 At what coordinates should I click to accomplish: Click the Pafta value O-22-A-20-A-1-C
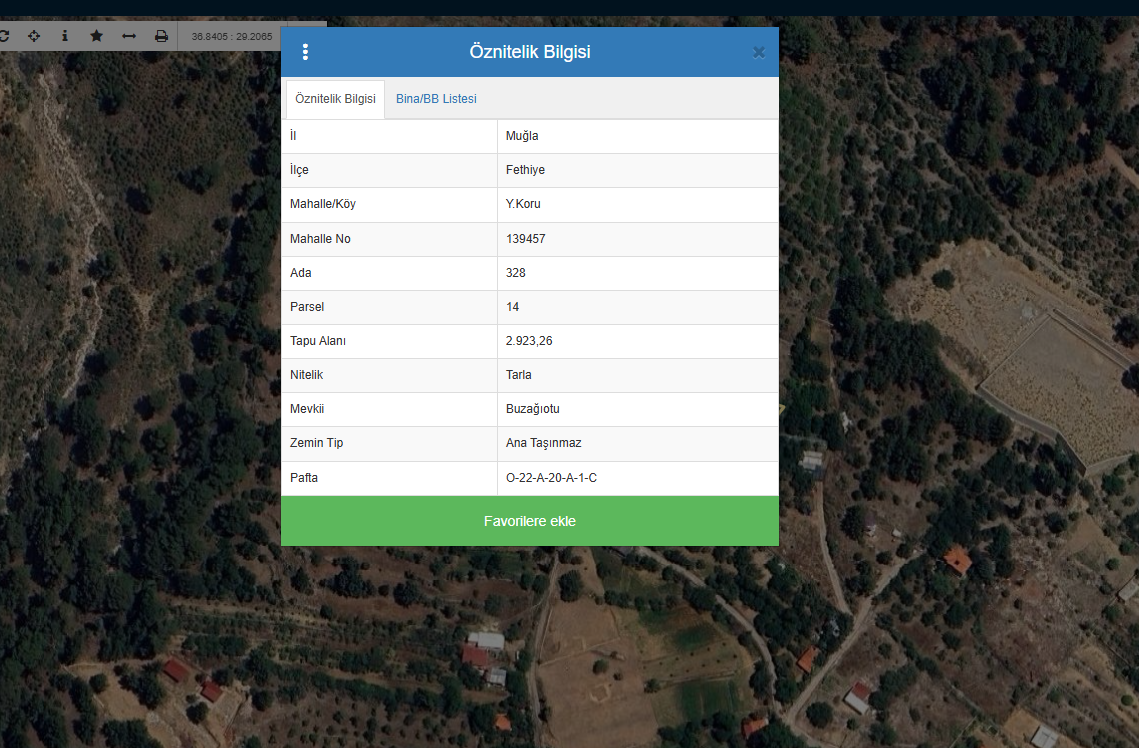(x=551, y=478)
